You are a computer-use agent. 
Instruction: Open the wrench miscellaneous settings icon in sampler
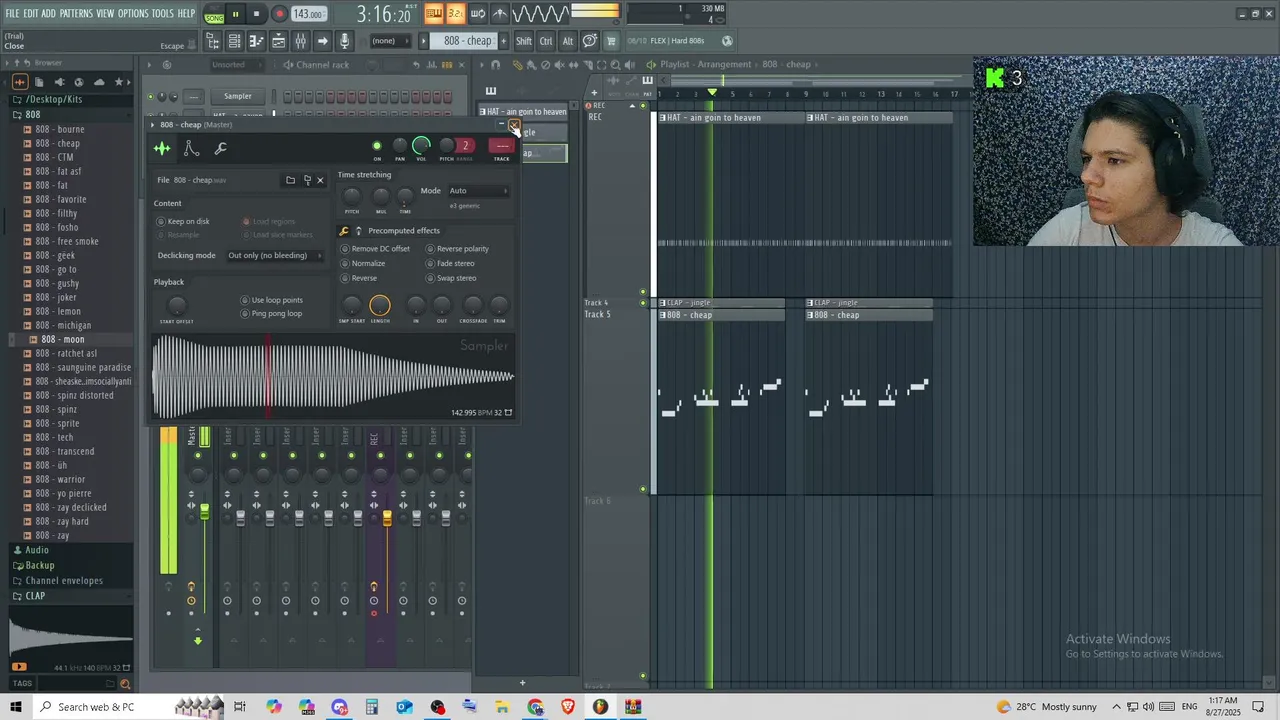tap(221, 149)
